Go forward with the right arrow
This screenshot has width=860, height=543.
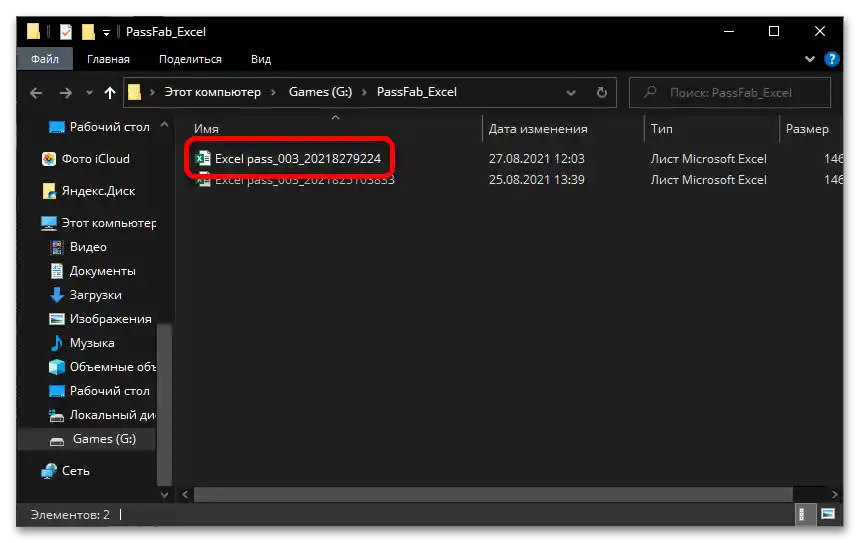click(x=65, y=93)
